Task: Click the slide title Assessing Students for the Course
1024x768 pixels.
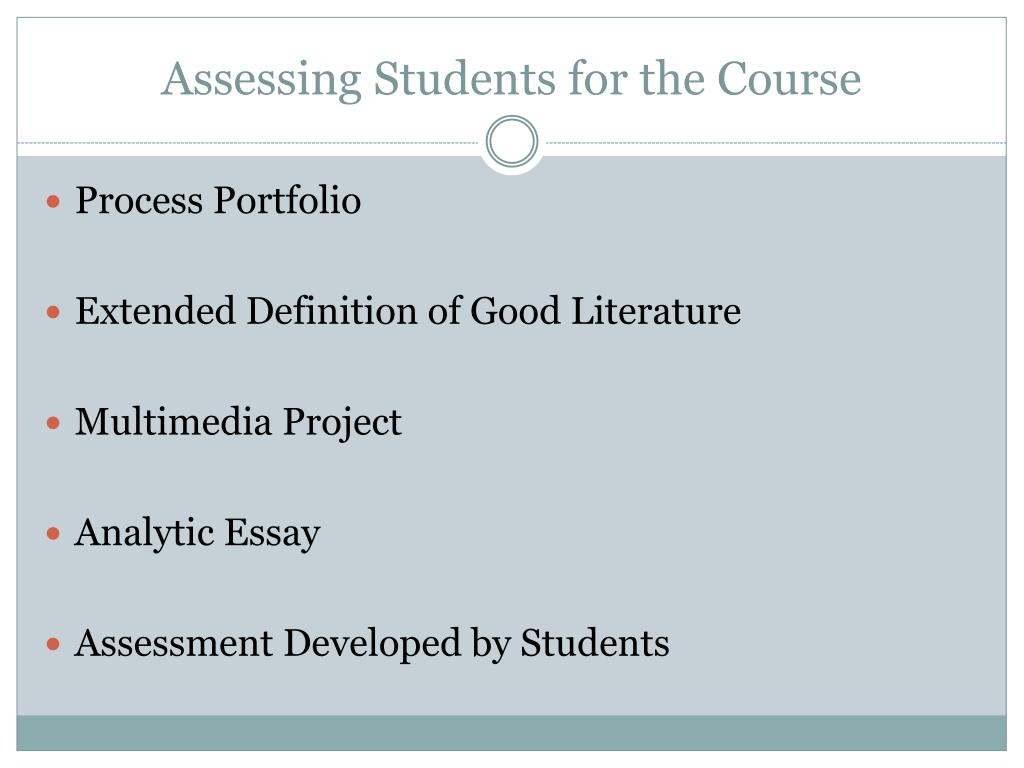Action: pos(511,80)
